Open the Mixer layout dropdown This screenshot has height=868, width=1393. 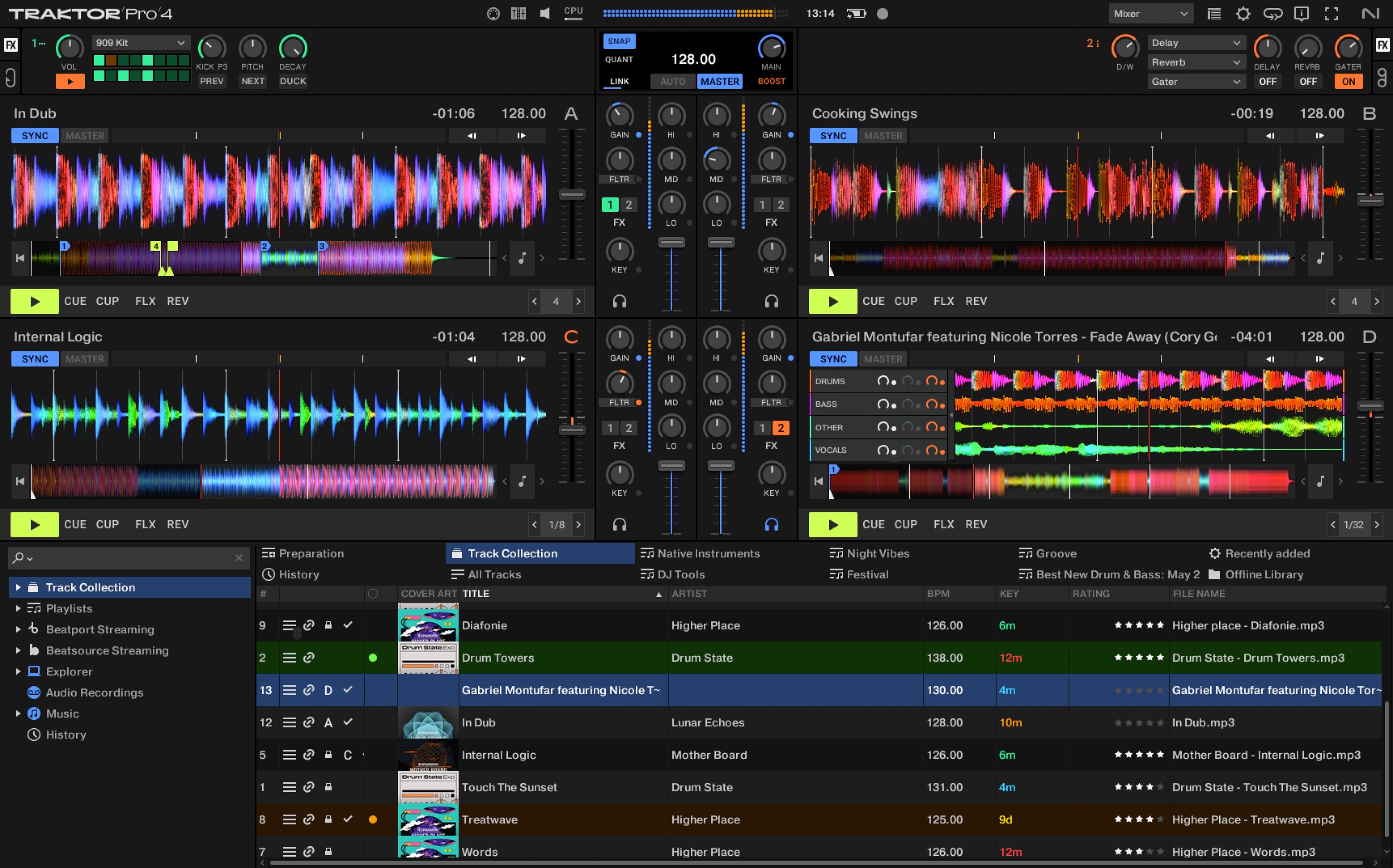(x=1150, y=13)
